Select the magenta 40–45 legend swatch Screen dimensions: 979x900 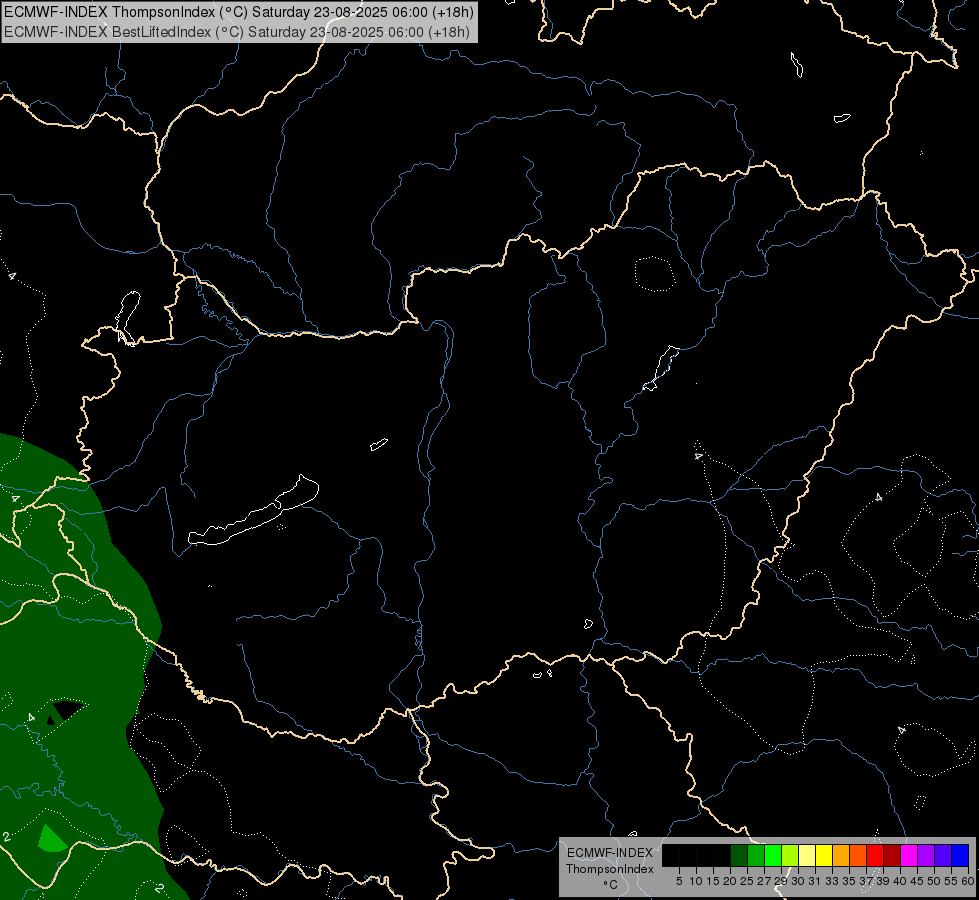pyautogui.click(x=909, y=855)
